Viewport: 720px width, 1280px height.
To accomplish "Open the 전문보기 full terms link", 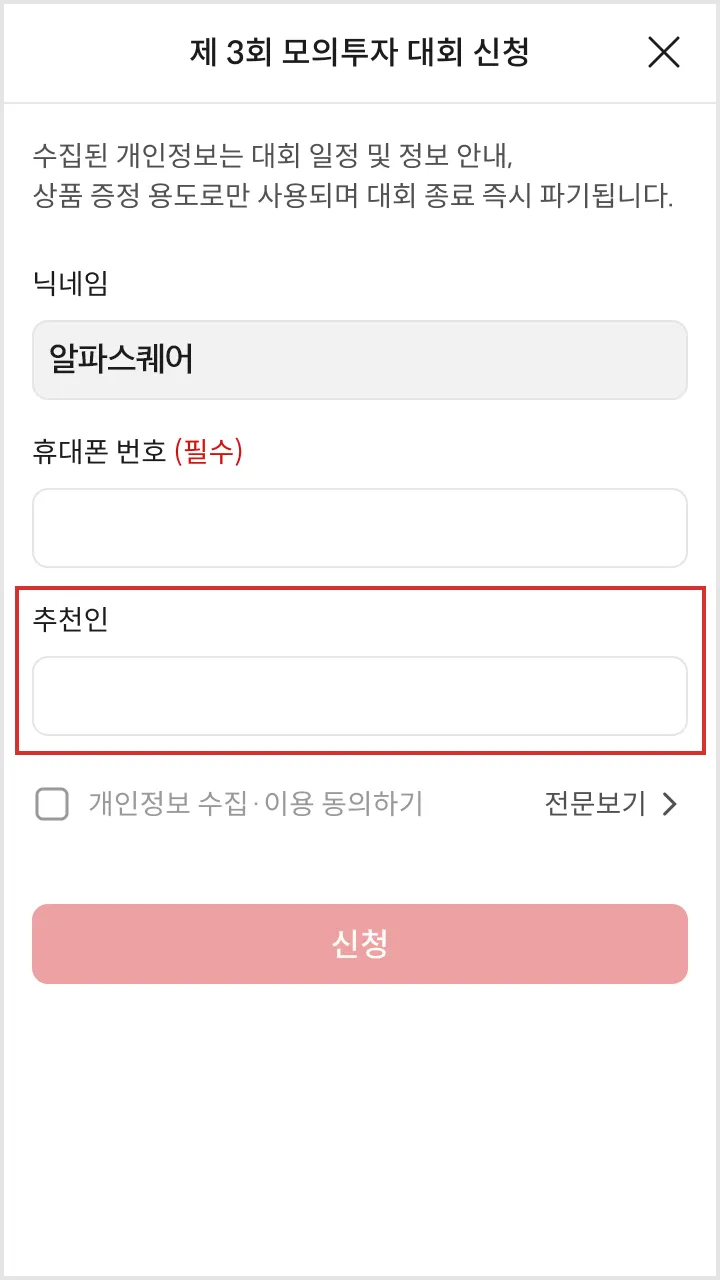I will point(595,804).
